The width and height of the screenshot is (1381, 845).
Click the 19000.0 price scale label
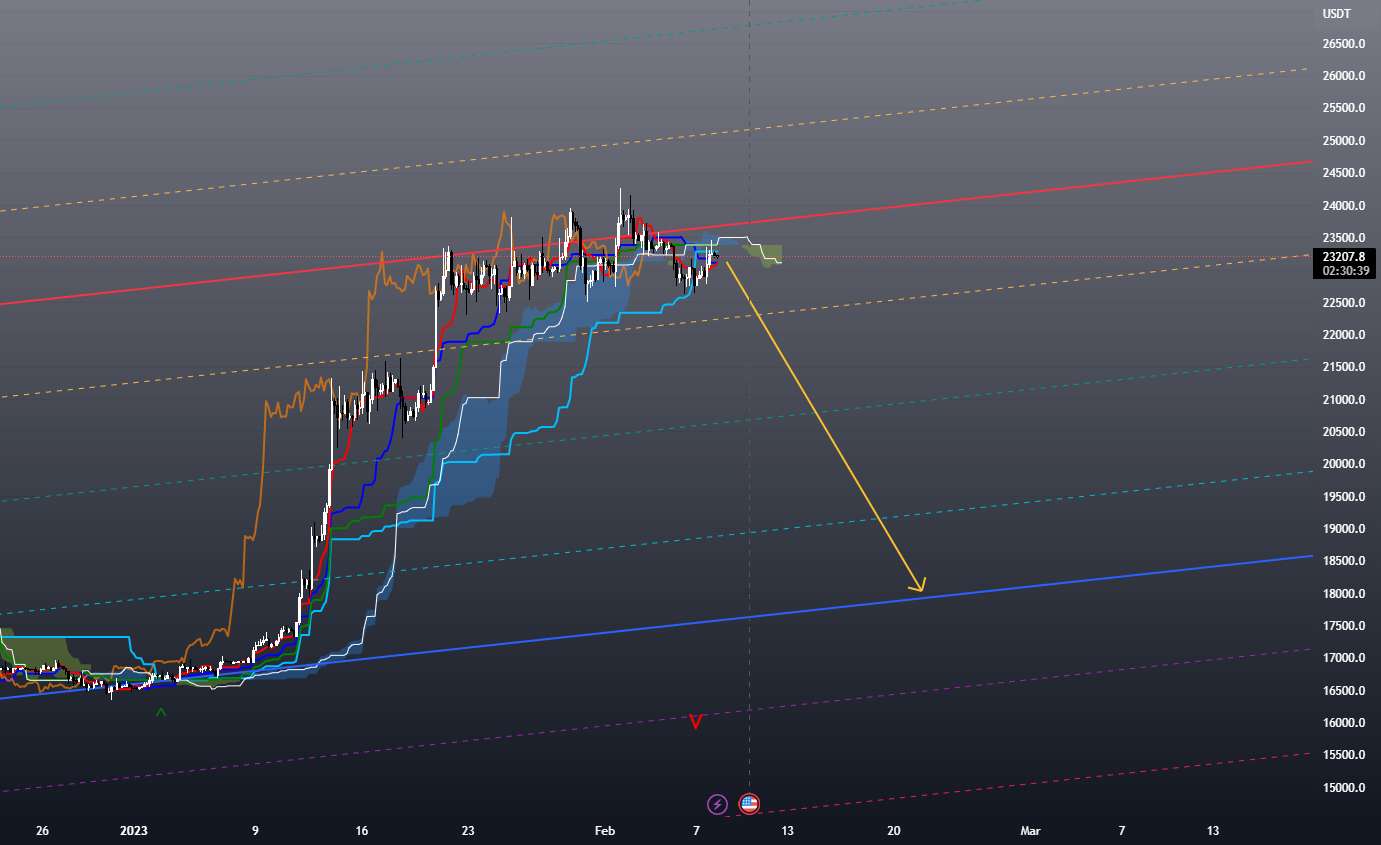[1343, 529]
